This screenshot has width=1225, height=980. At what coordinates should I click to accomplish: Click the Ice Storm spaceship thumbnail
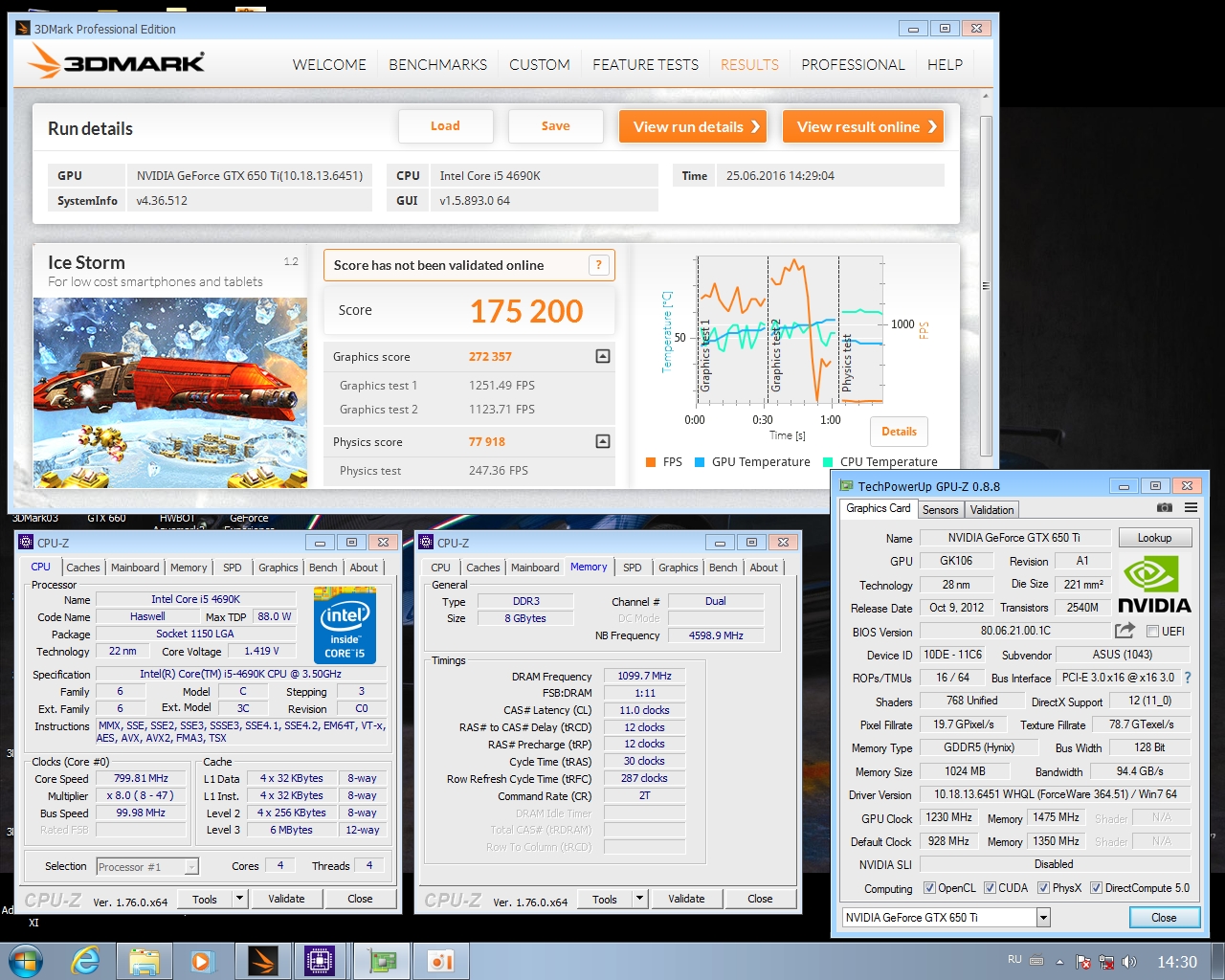[x=170, y=392]
